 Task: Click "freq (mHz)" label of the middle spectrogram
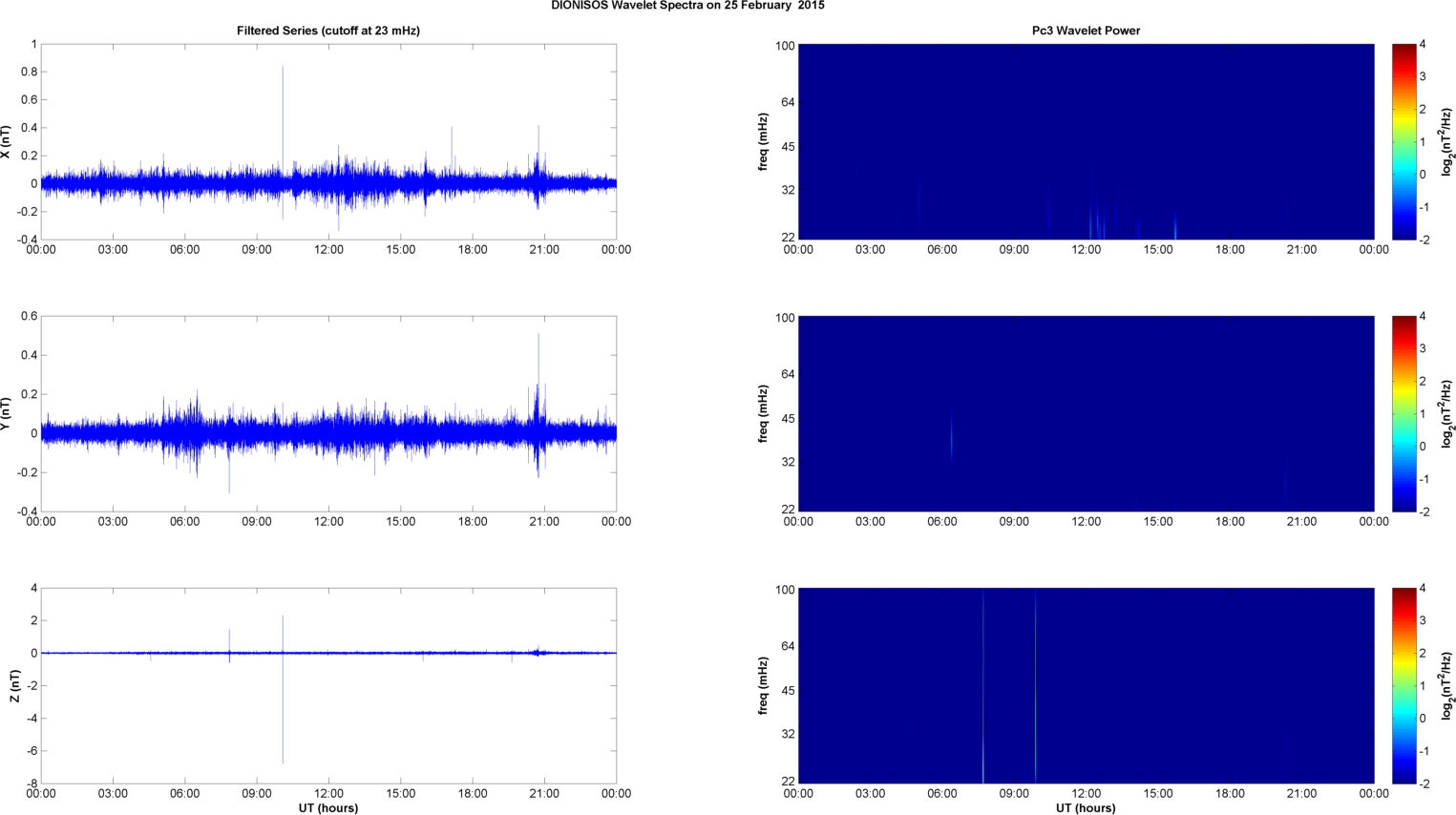point(763,413)
